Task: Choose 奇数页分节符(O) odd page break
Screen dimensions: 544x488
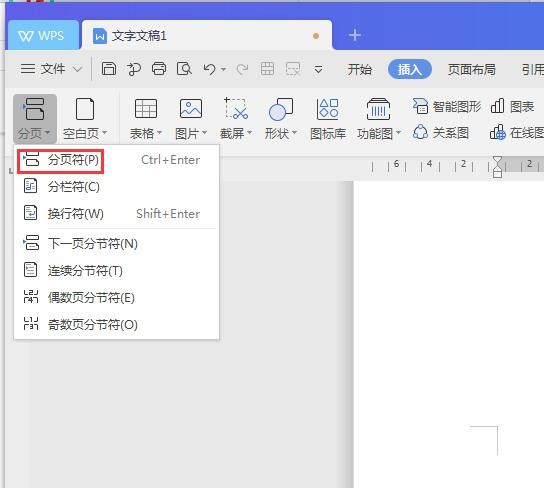Action: tap(117, 324)
